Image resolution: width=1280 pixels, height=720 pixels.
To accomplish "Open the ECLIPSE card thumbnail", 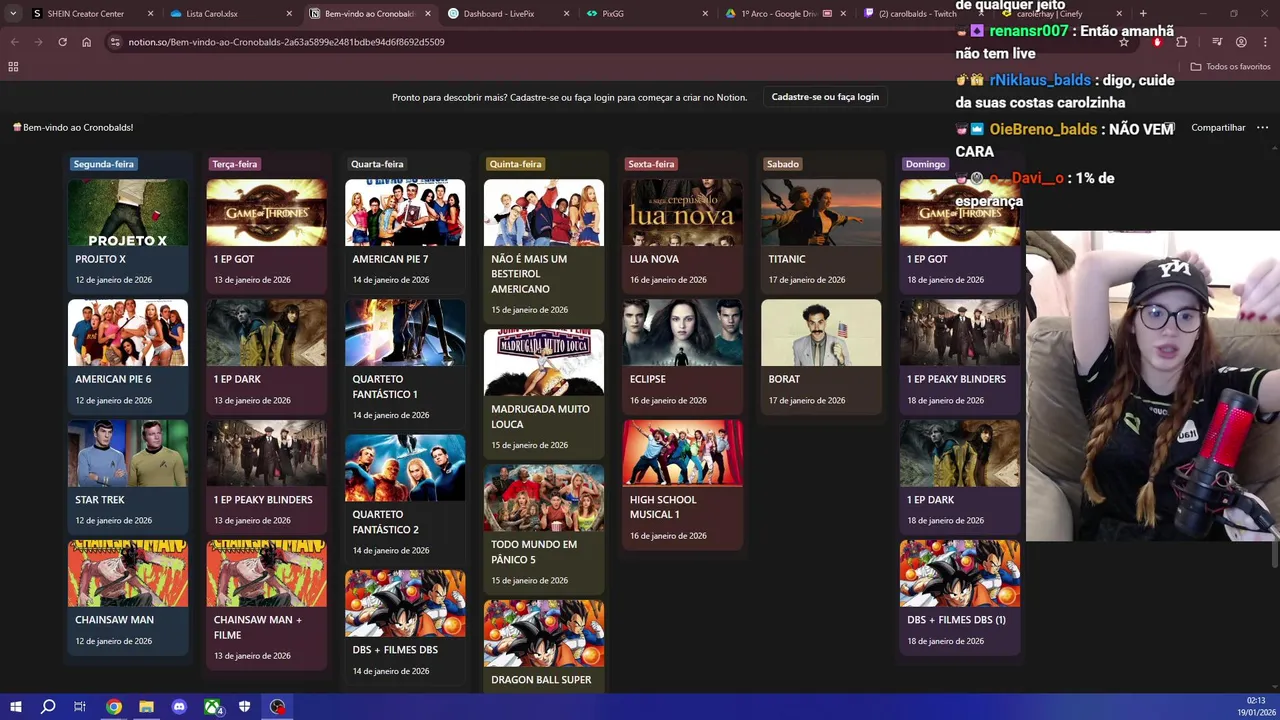I will 683,333.
